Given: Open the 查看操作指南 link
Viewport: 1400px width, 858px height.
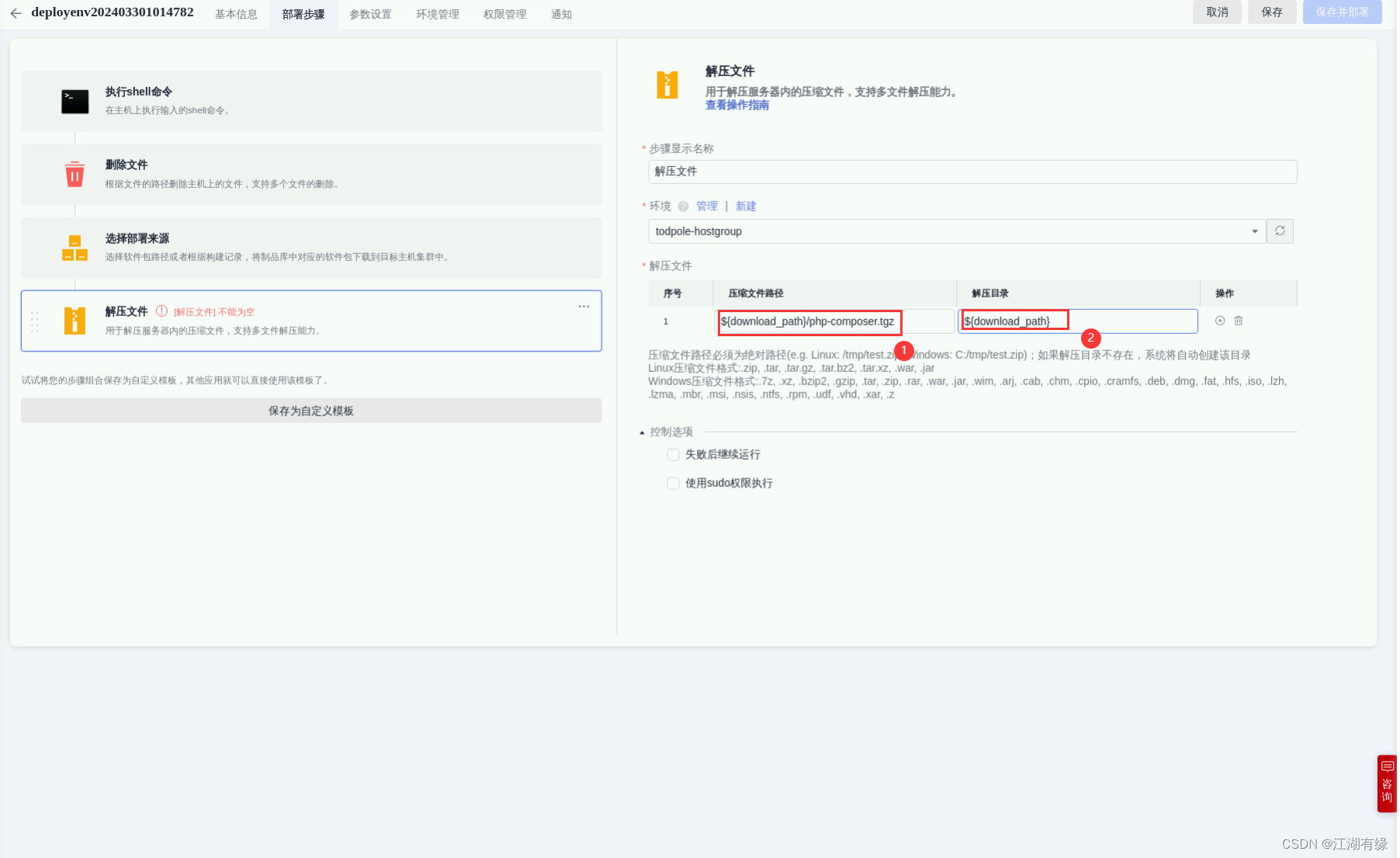Looking at the screenshot, I should pyautogui.click(x=736, y=105).
